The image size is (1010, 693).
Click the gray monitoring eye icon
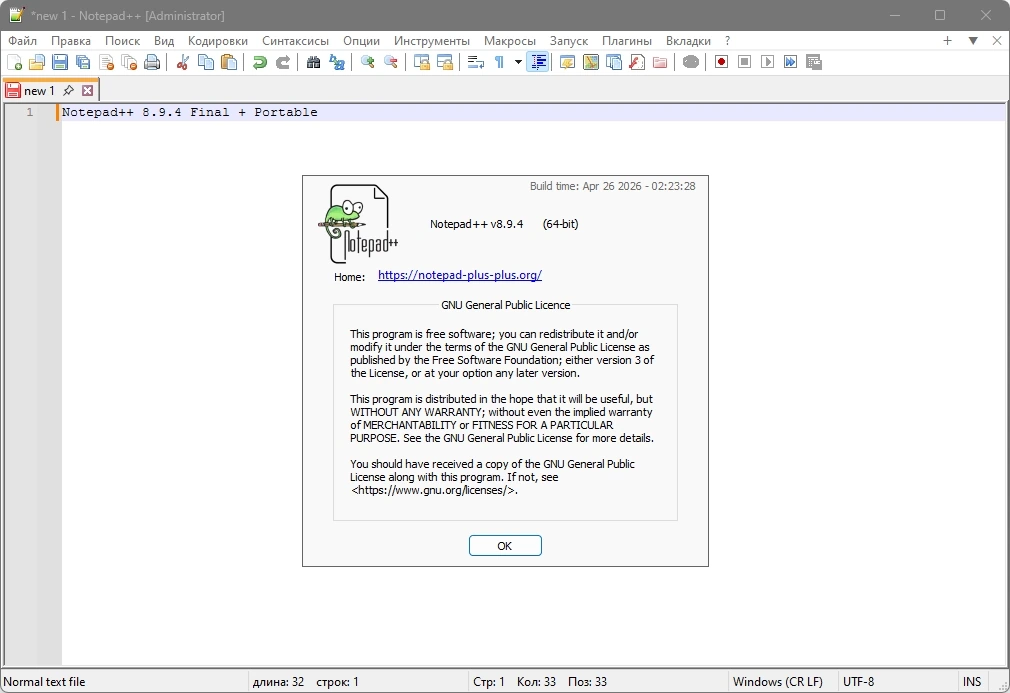point(691,62)
